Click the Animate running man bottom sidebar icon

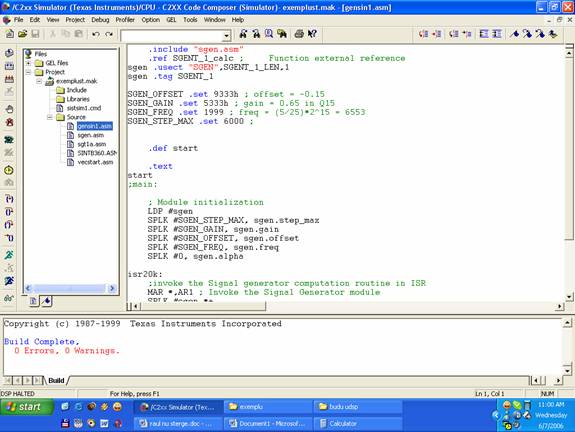point(9,281)
